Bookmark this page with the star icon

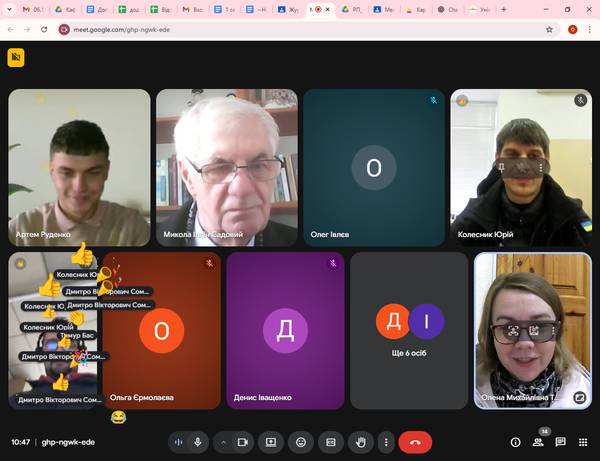(549, 29)
